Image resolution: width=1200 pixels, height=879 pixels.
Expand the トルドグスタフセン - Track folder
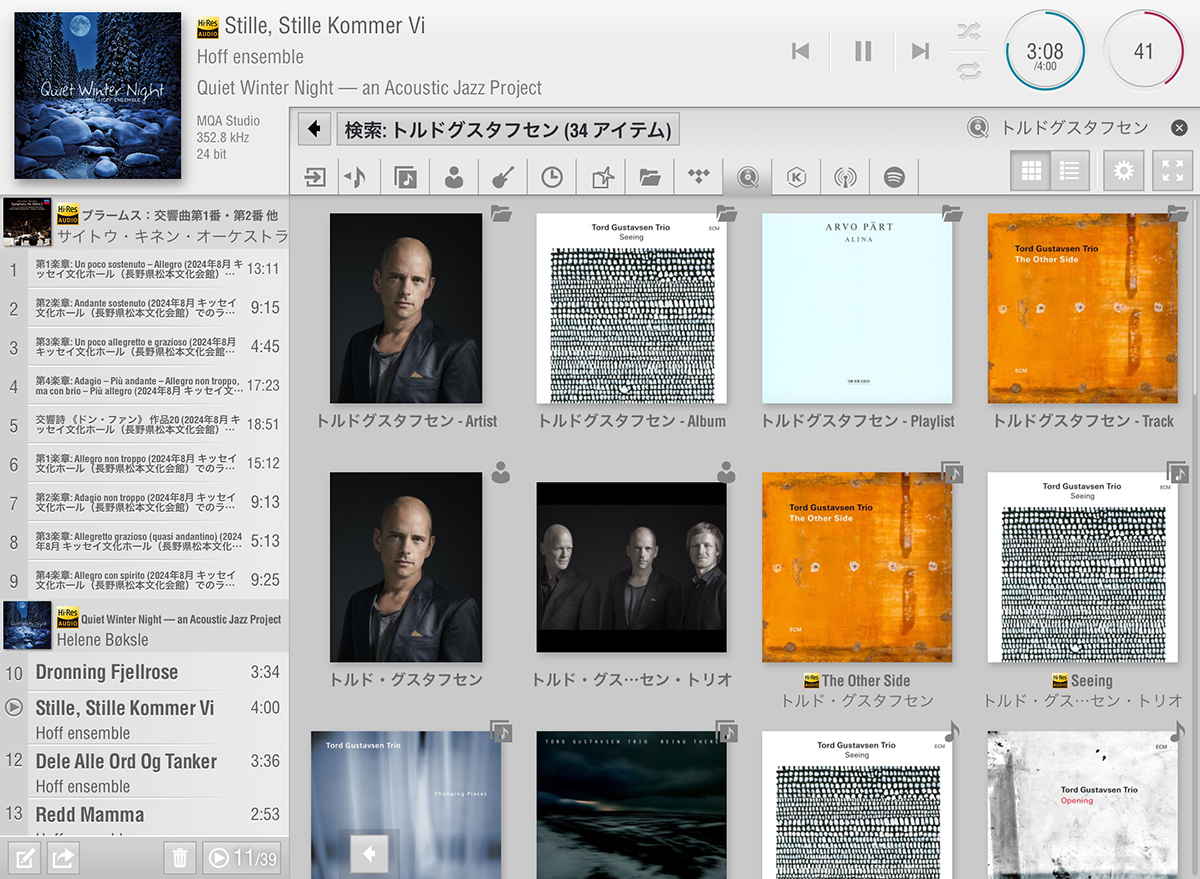pyautogui.click(x=1082, y=308)
